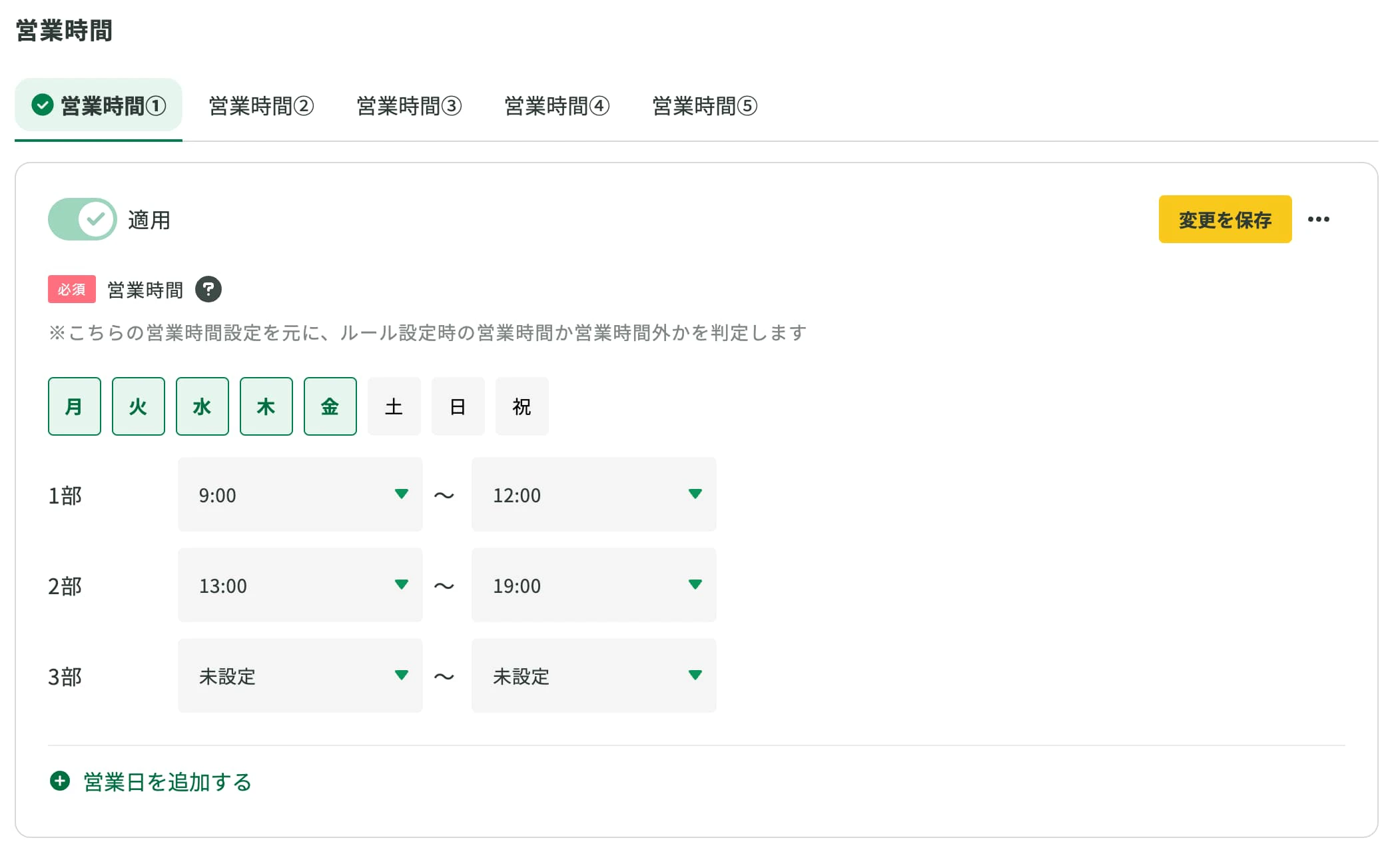This screenshot has width=1400, height=858.
Task: Switch to 営業時間⑤ tab
Action: pyautogui.click(x=704, y=106)
